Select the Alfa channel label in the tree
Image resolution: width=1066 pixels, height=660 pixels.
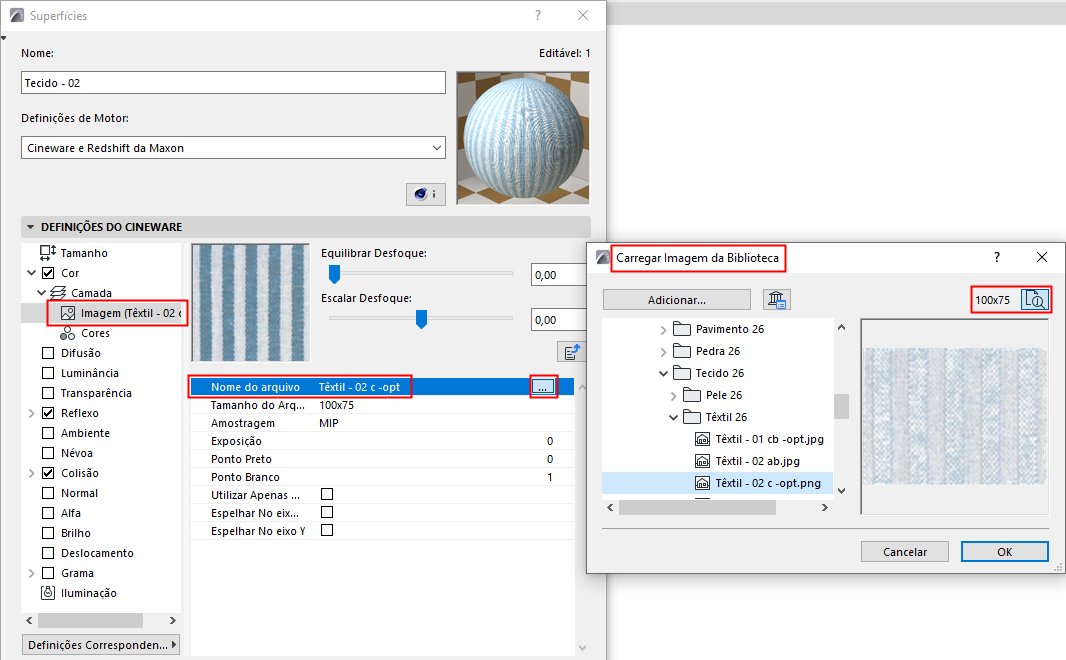point(71,513)
